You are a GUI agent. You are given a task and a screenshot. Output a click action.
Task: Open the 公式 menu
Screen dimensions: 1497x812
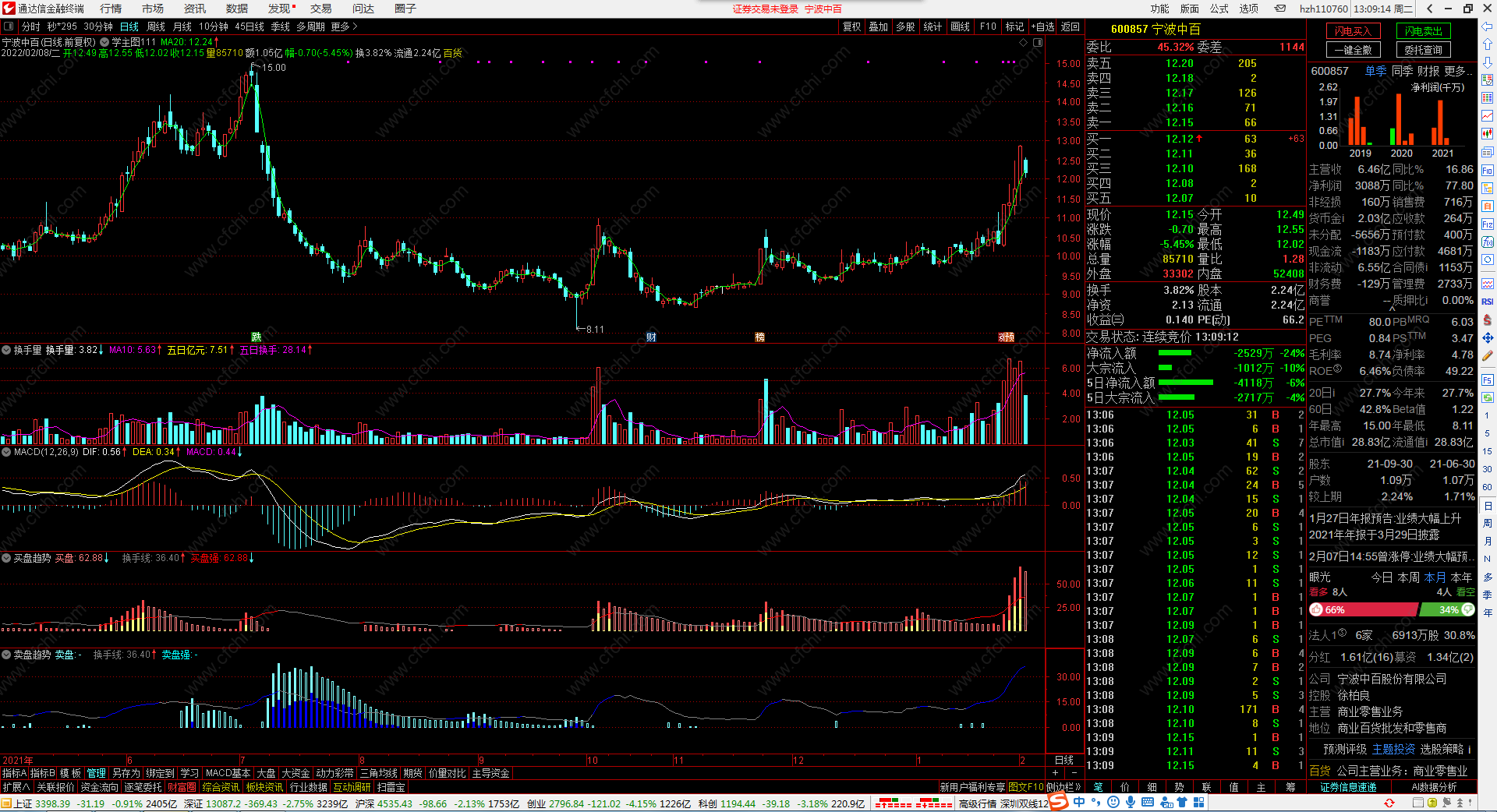(1219, 9)
